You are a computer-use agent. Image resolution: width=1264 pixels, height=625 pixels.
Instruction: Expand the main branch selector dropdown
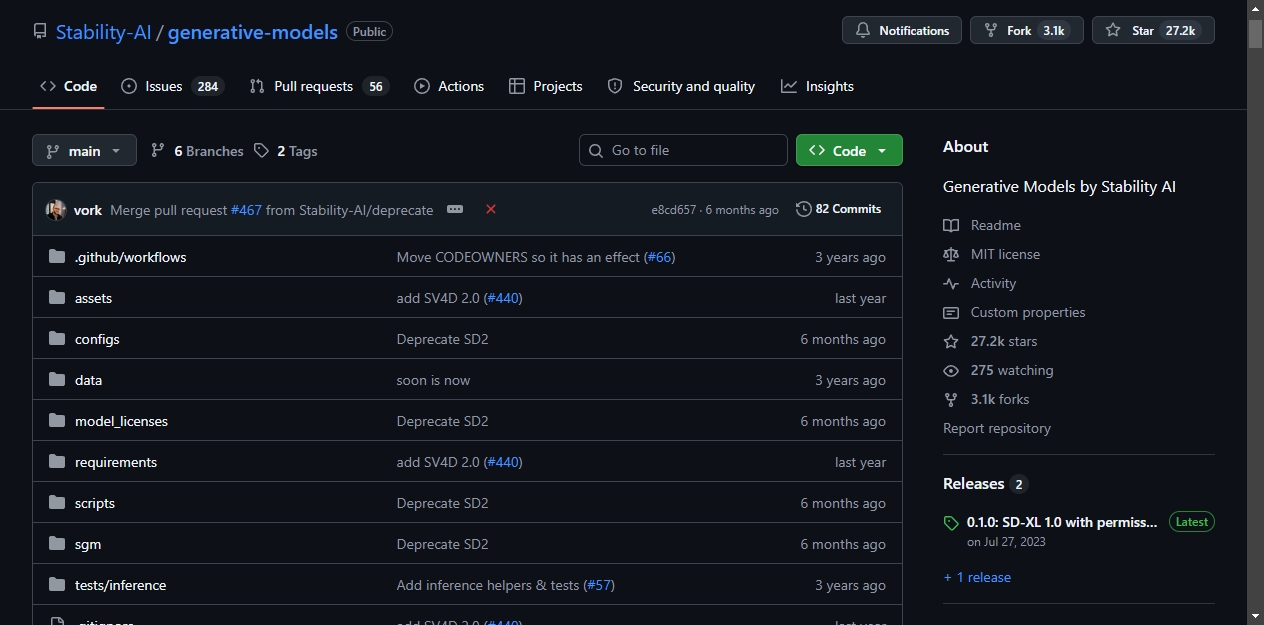pyautogui.click(x=84, y=151)
